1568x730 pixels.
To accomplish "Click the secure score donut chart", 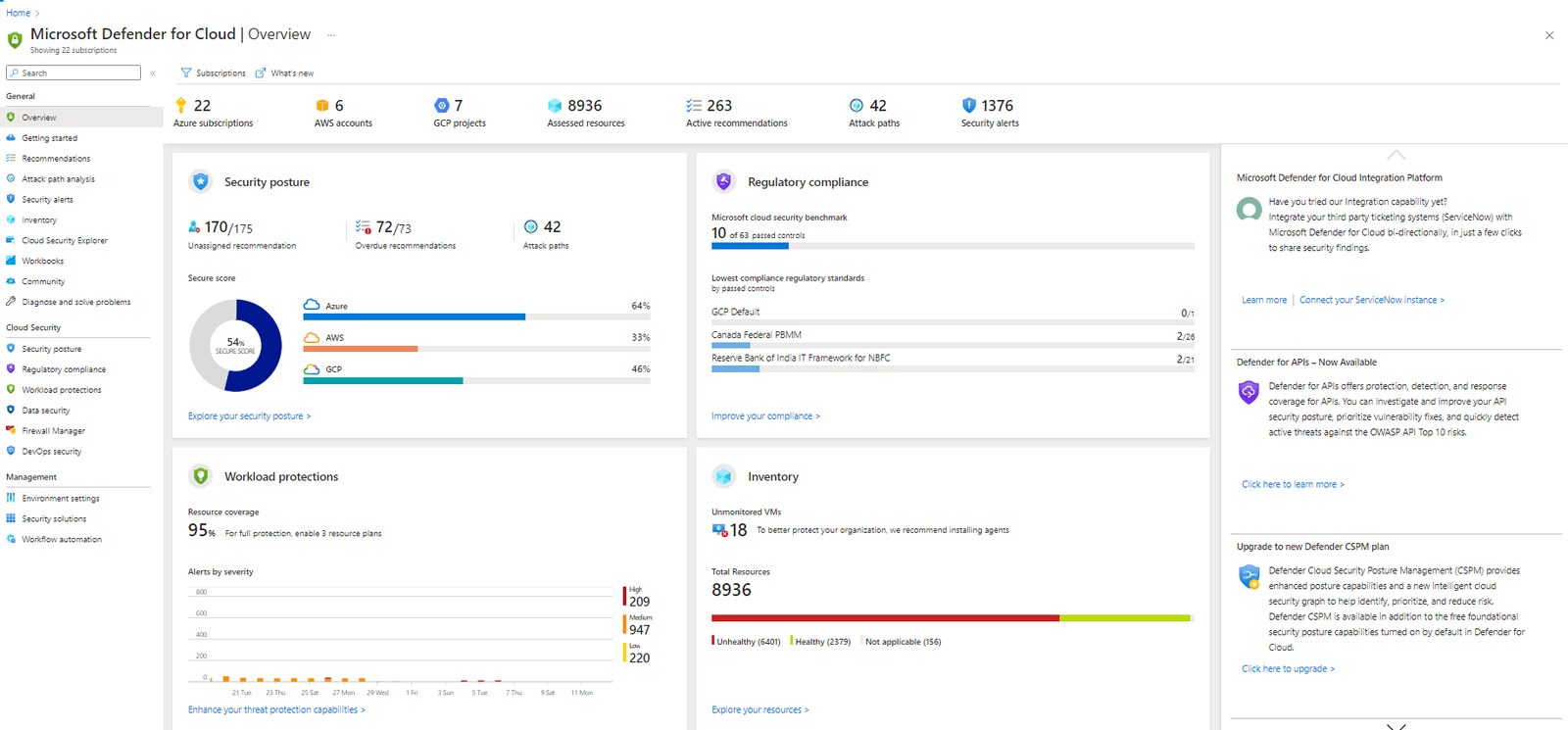I will pyautogui.click(x=235, y=345).
